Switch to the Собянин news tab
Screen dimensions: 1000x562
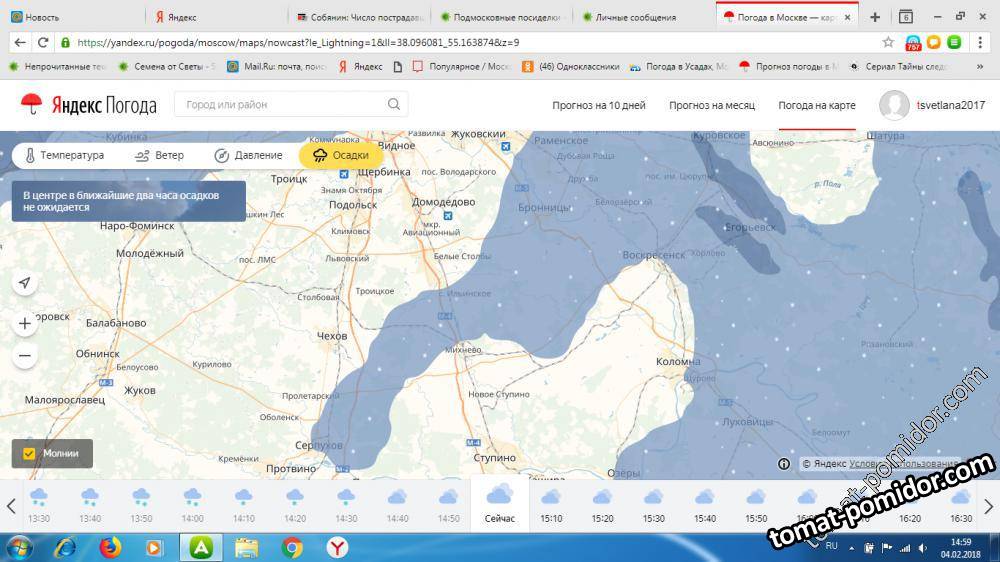click(x=358, y=17)
